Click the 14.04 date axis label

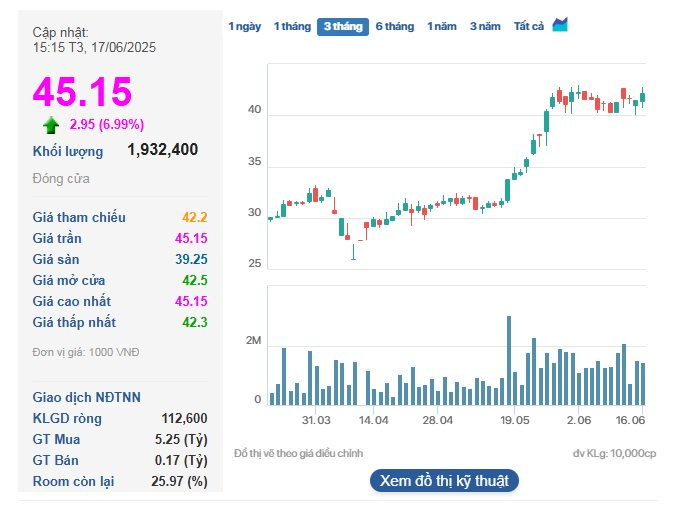click(373, 420)
